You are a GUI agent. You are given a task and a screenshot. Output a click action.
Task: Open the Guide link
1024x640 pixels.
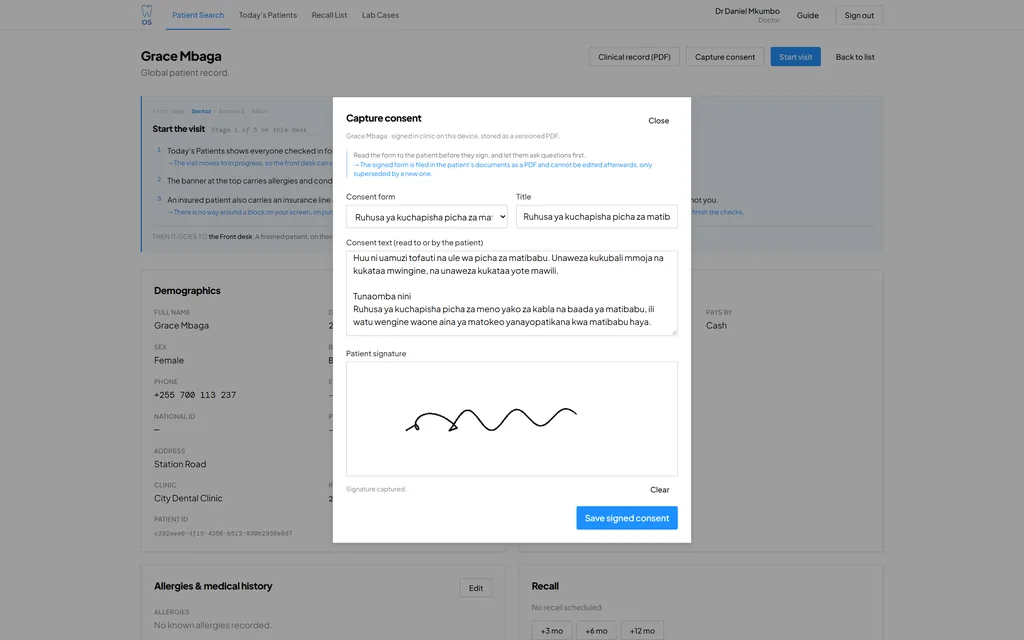[807, 15]
